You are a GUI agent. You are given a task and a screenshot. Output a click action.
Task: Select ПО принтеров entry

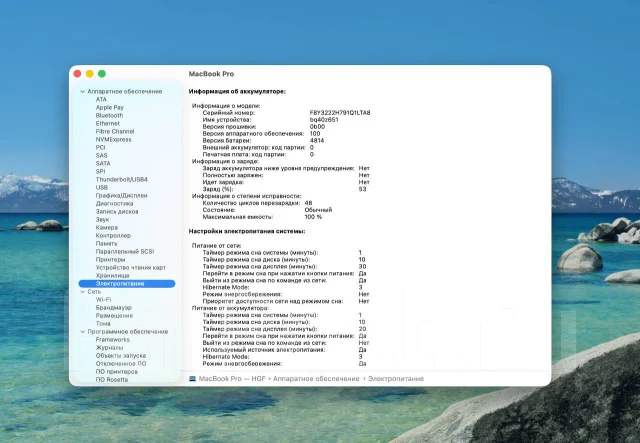click(116, 372)
